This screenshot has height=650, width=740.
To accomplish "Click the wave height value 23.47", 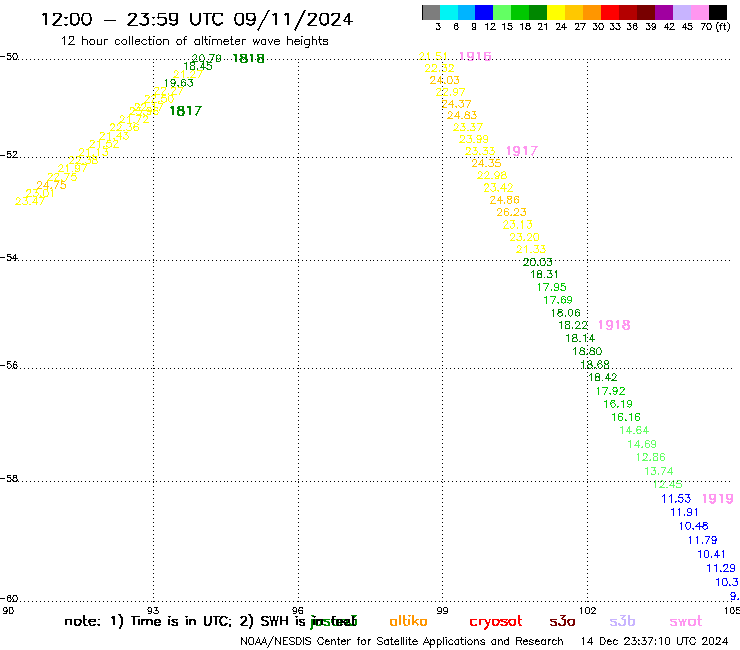I will (30, 202).
